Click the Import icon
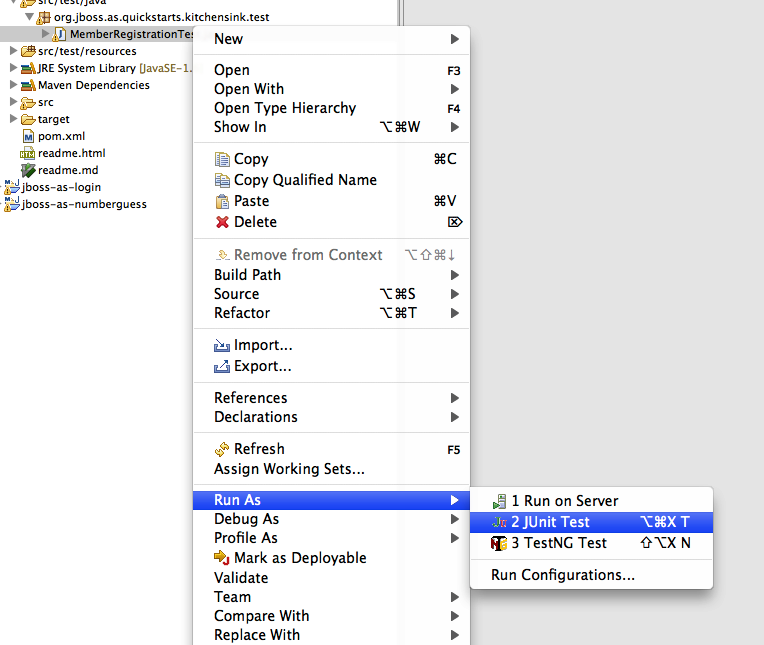 click(x=222, y=345)
